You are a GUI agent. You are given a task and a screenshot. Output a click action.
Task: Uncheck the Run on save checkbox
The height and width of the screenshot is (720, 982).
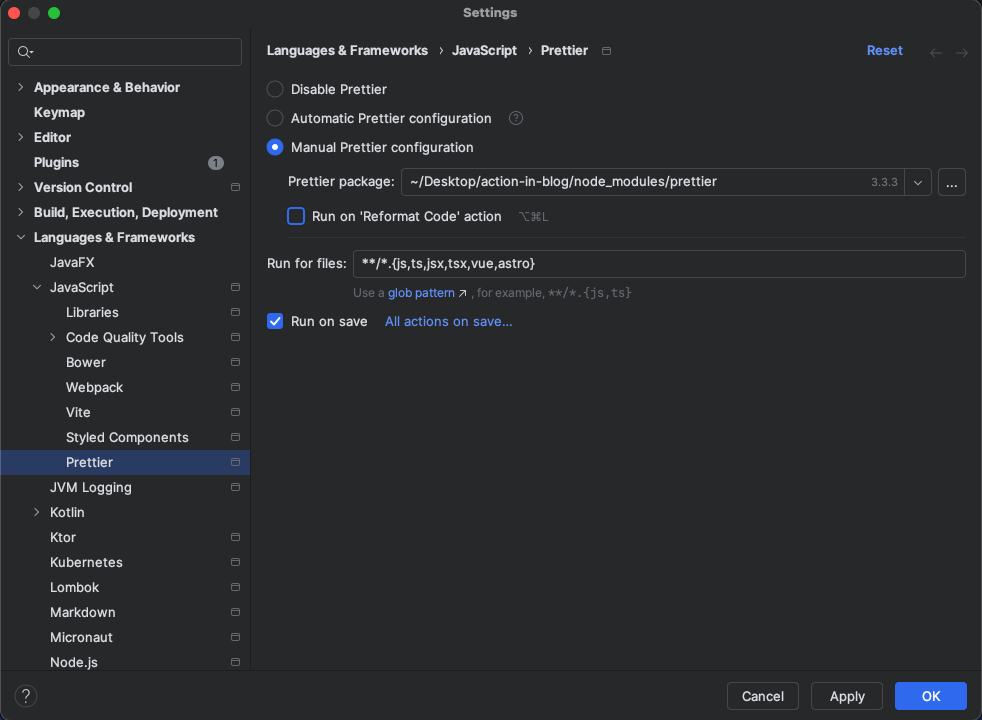[x=275, y=321]
